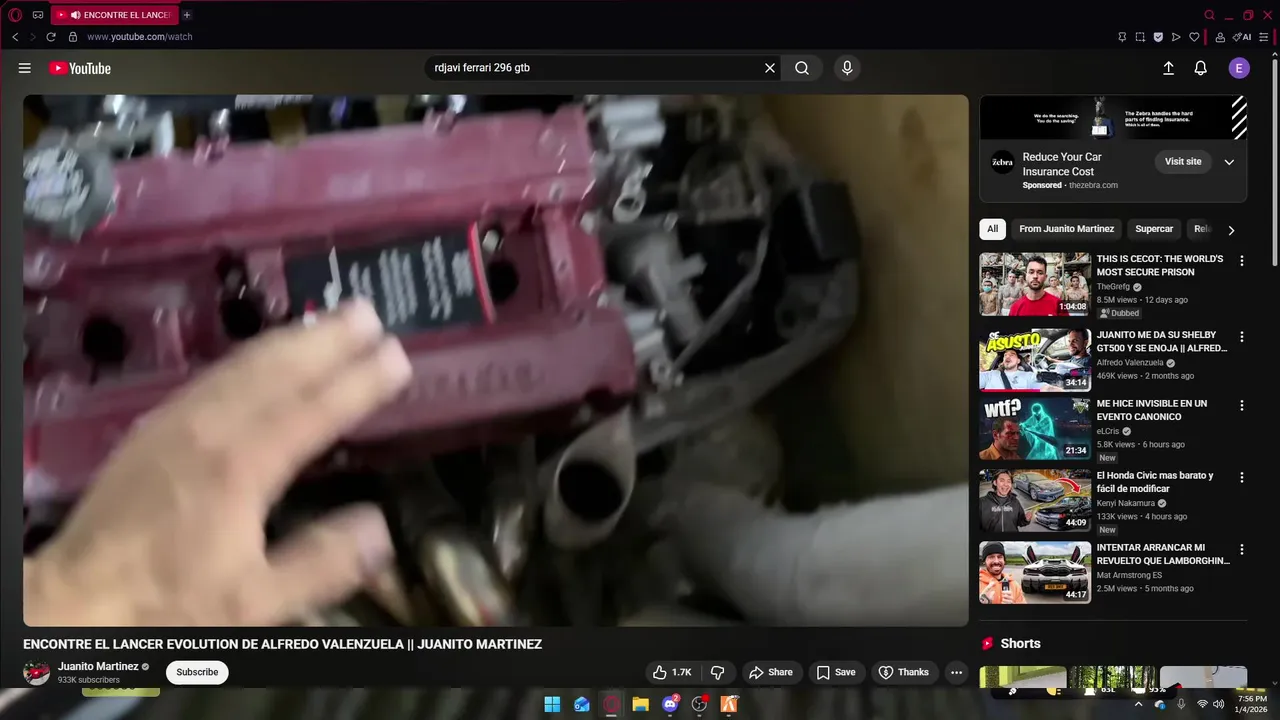Submit search with the magnifier button
Screen dimensions: 1280x720
coord(802,68)
